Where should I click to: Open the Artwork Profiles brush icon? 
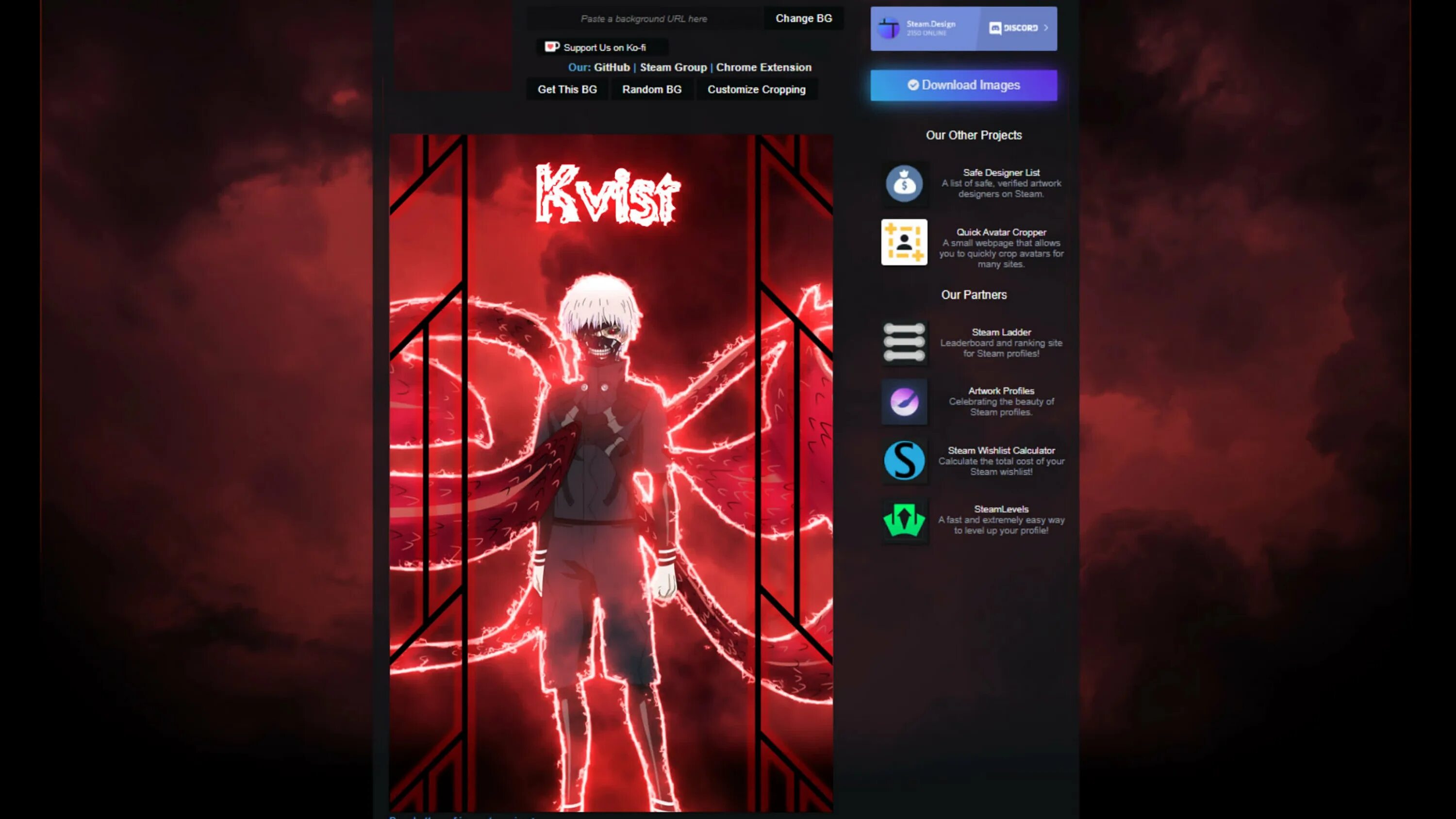(x=904, y=401)
